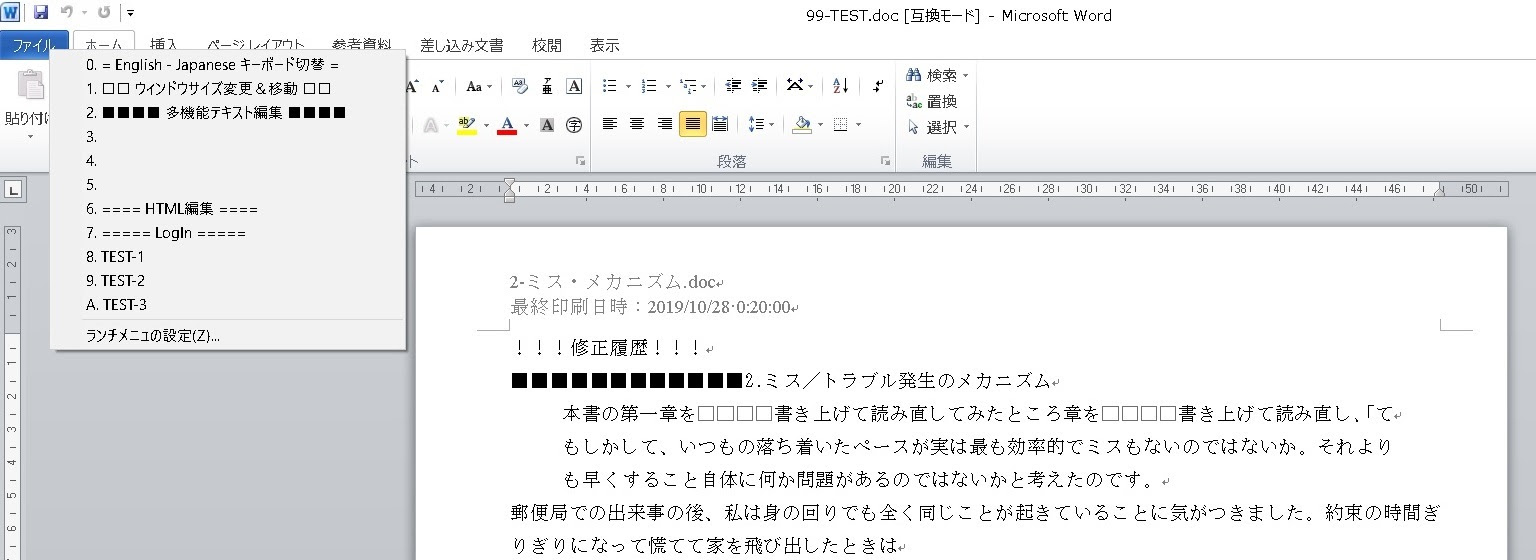Image resolution: width=1536 pixels, height=560 pixels.
Task: Click the Text Effects glowing A icon
Action: tap(430, 125)
